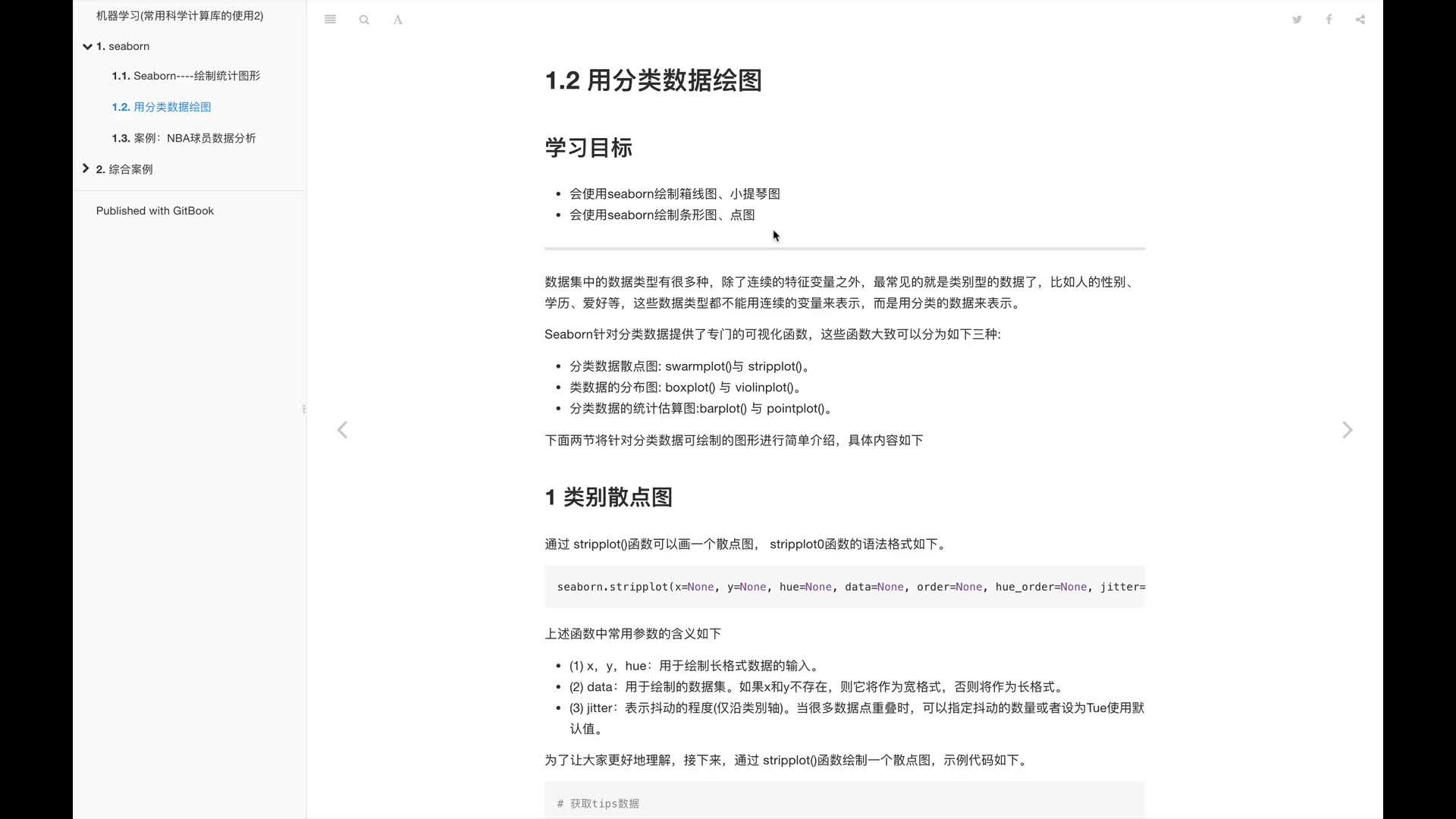Click the comment # 获取tips数据
Image resolution: width=1456 pixels, height=819 pixels.
598,804
